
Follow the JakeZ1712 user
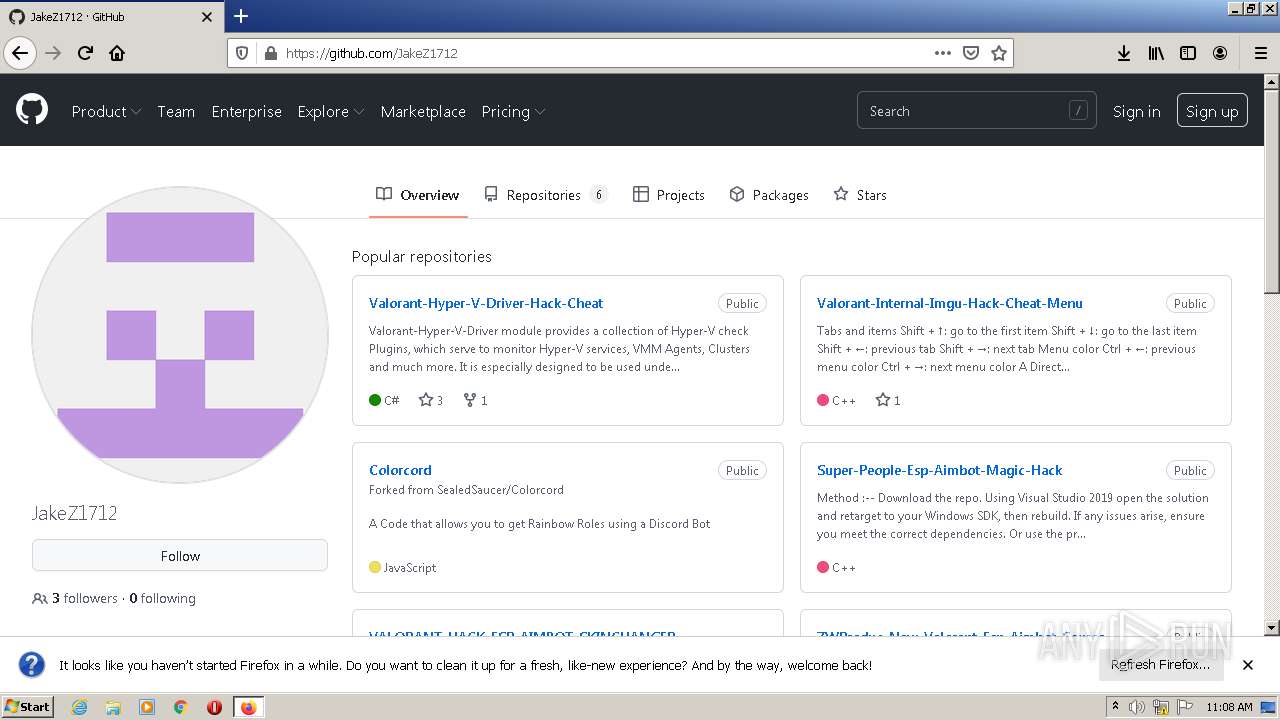180,556
